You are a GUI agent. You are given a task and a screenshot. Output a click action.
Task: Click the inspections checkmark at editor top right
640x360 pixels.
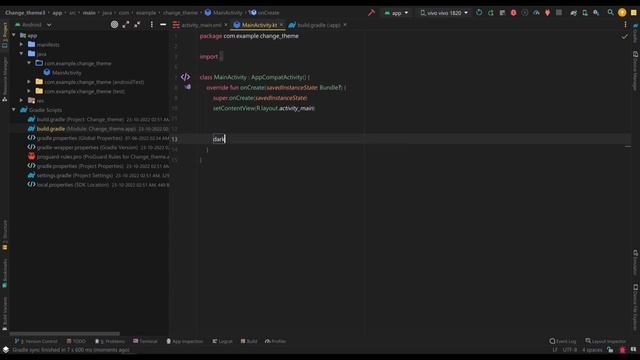624,37
